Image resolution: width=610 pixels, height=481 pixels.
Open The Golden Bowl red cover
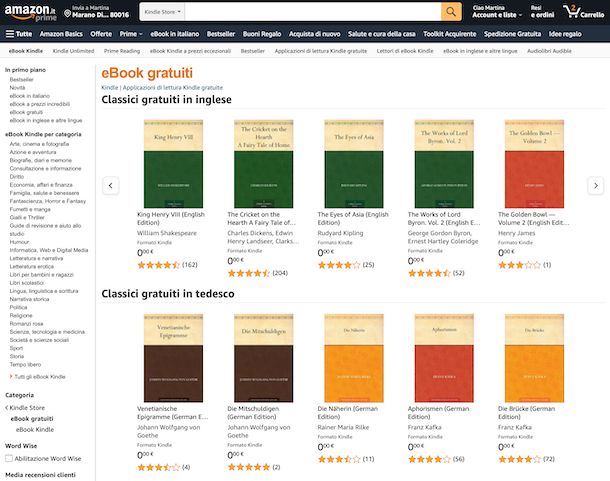click(x=534, y=164)
